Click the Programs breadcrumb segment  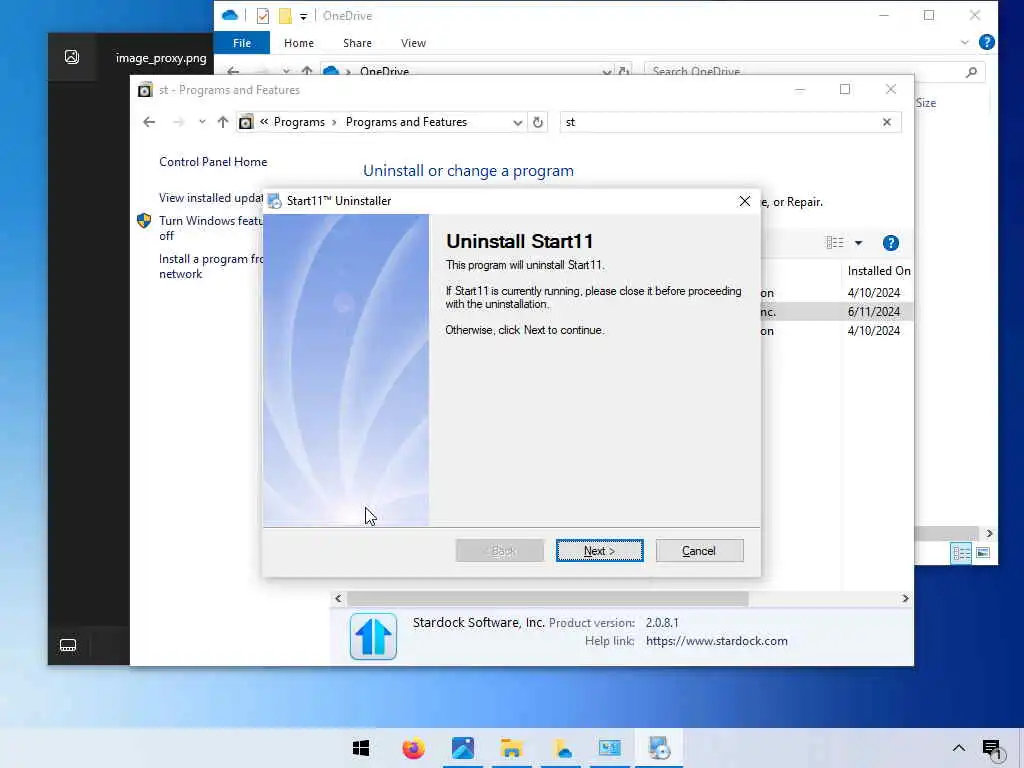pos(299,122)
